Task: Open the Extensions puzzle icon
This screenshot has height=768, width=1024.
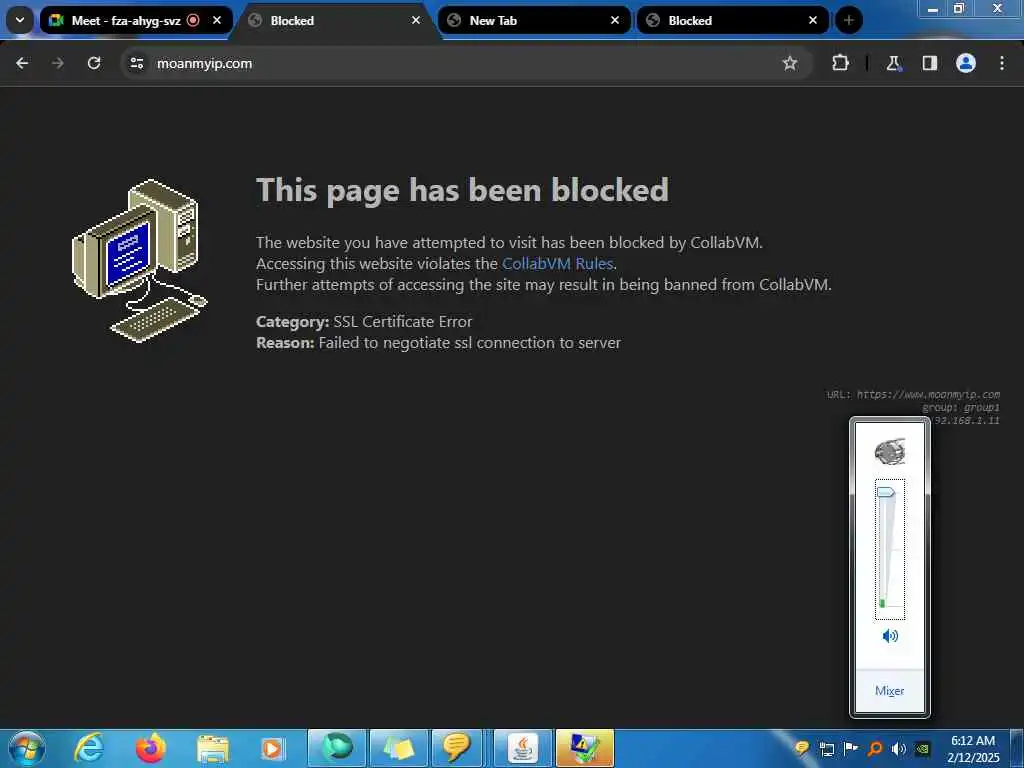Action: [x=840, y=63]
